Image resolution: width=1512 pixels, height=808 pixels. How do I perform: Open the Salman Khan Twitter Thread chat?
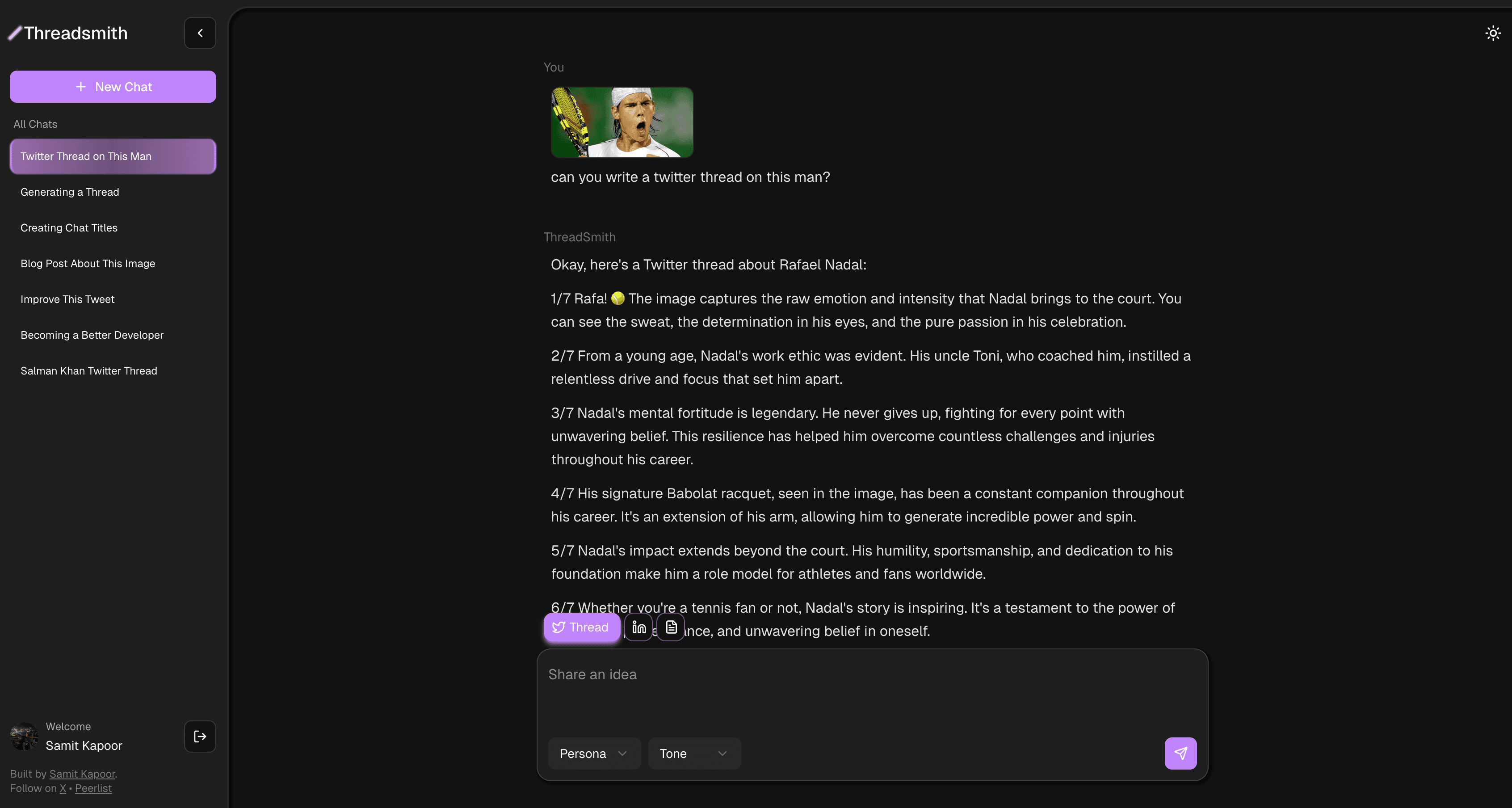pos(113,370)
